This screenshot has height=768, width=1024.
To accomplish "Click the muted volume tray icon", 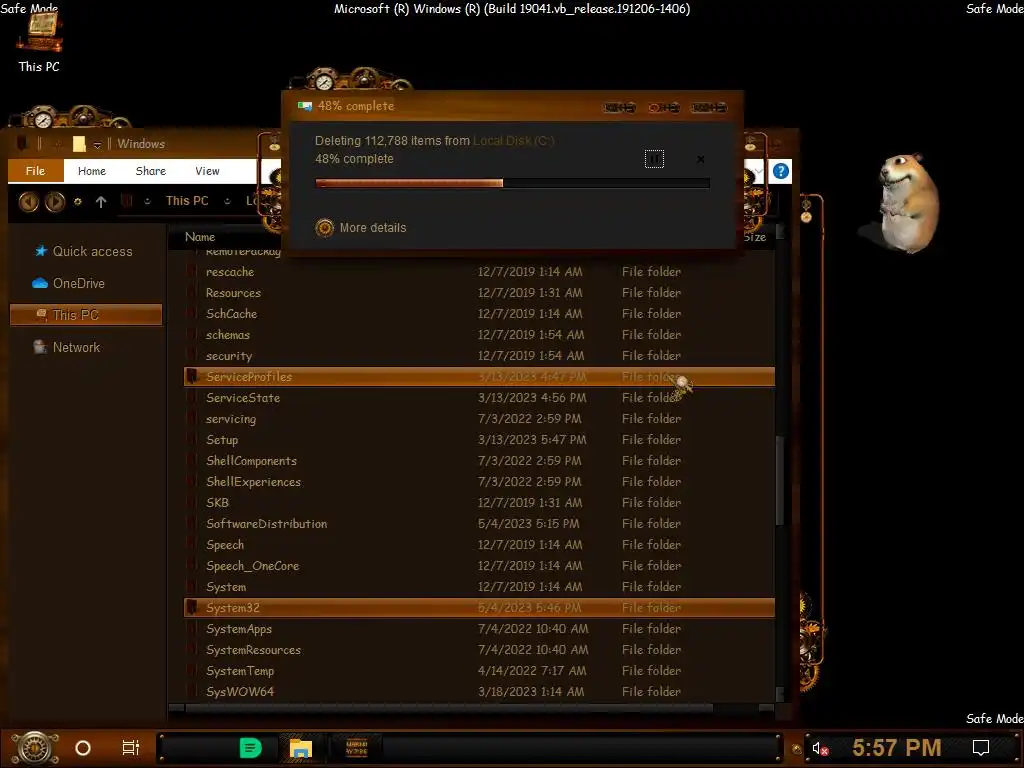I will click(820, 748).
